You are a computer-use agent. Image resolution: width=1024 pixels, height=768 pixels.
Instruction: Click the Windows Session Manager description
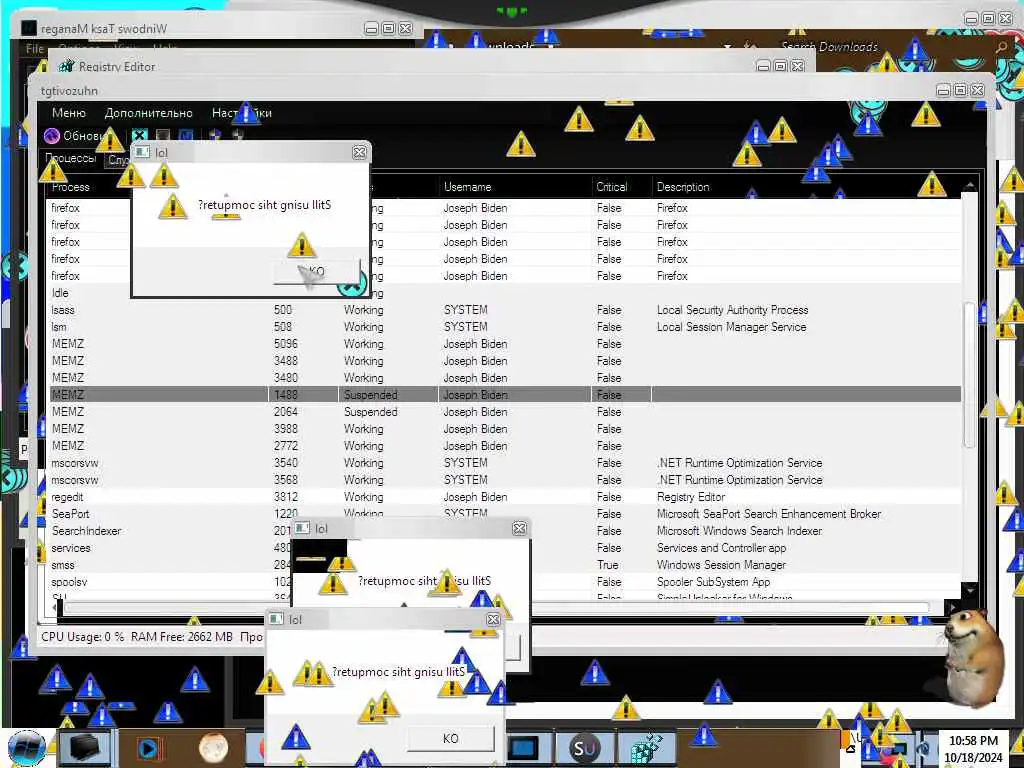tap(721, 564)
